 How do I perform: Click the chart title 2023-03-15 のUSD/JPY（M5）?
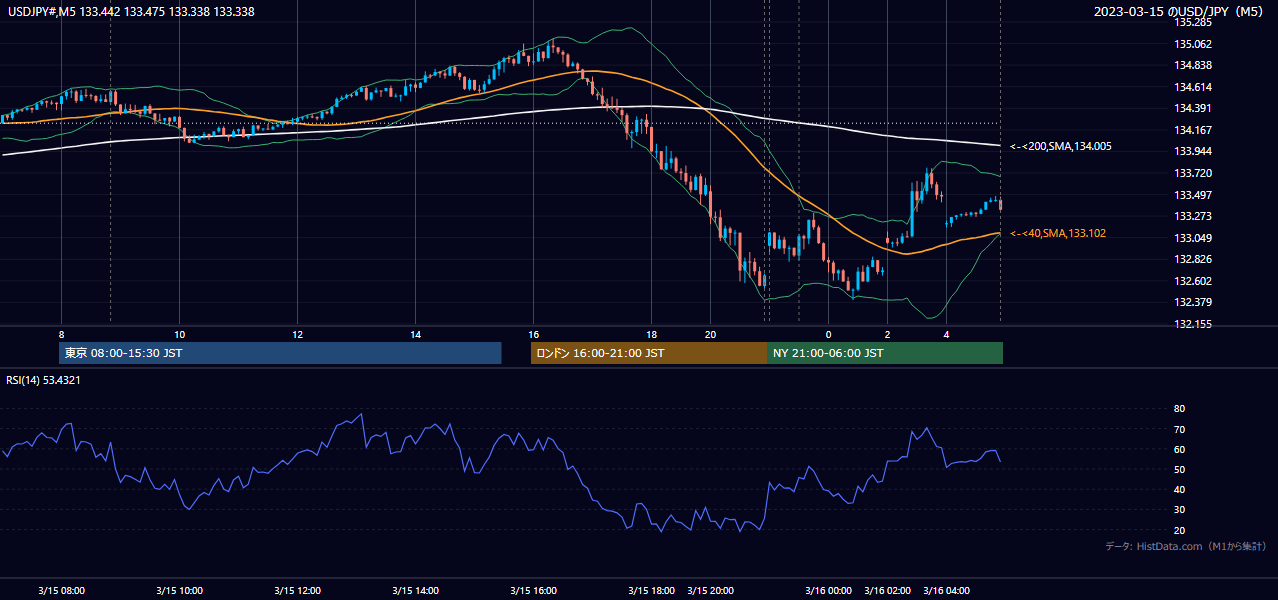[x=1180, y=11]
